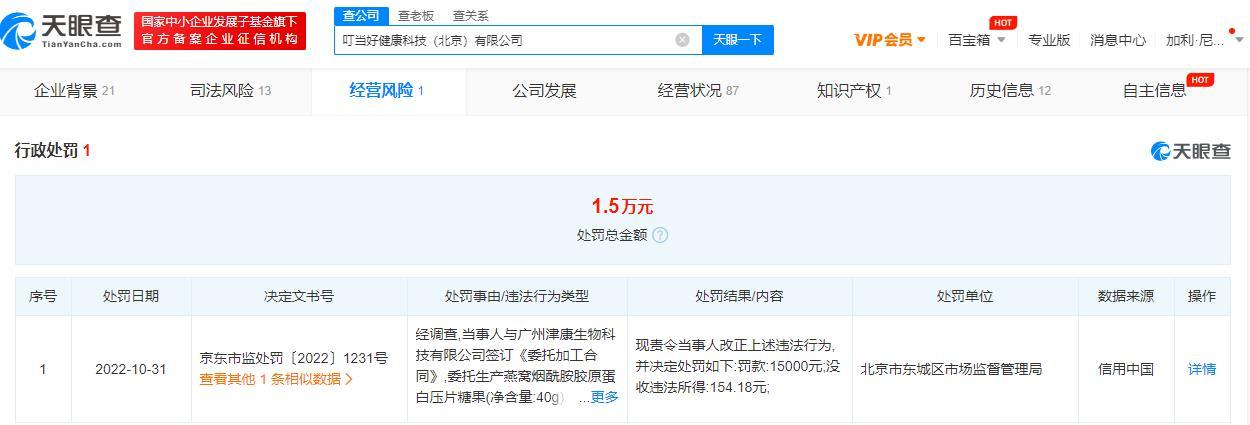The width and height of the screenshot is (1250, 425).
Task: Click 信用中国 data source cell
Action: click(1126, 369)
